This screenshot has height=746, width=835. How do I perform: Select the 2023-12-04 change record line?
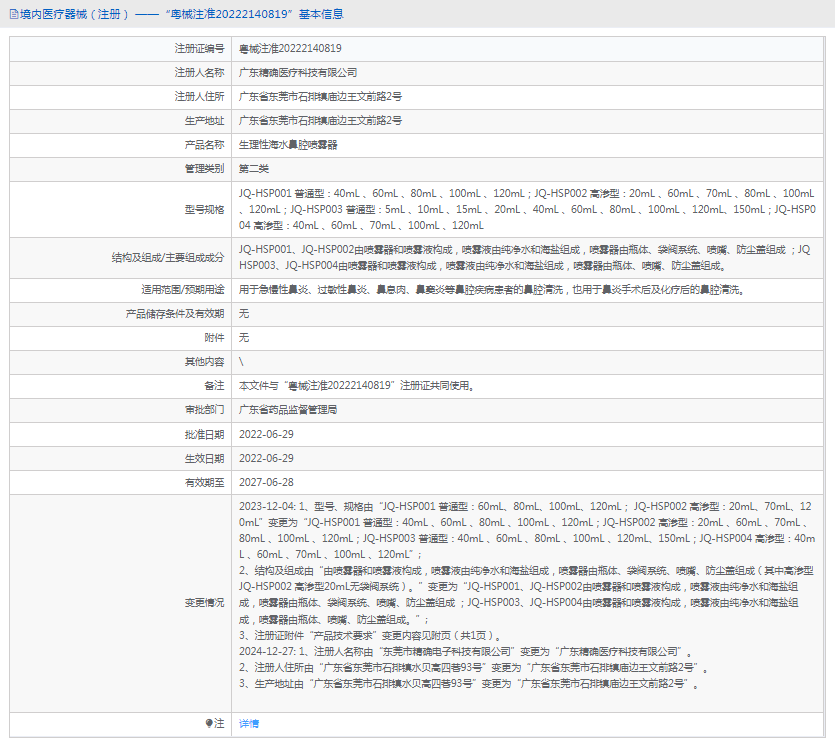(x=526, y=530)
